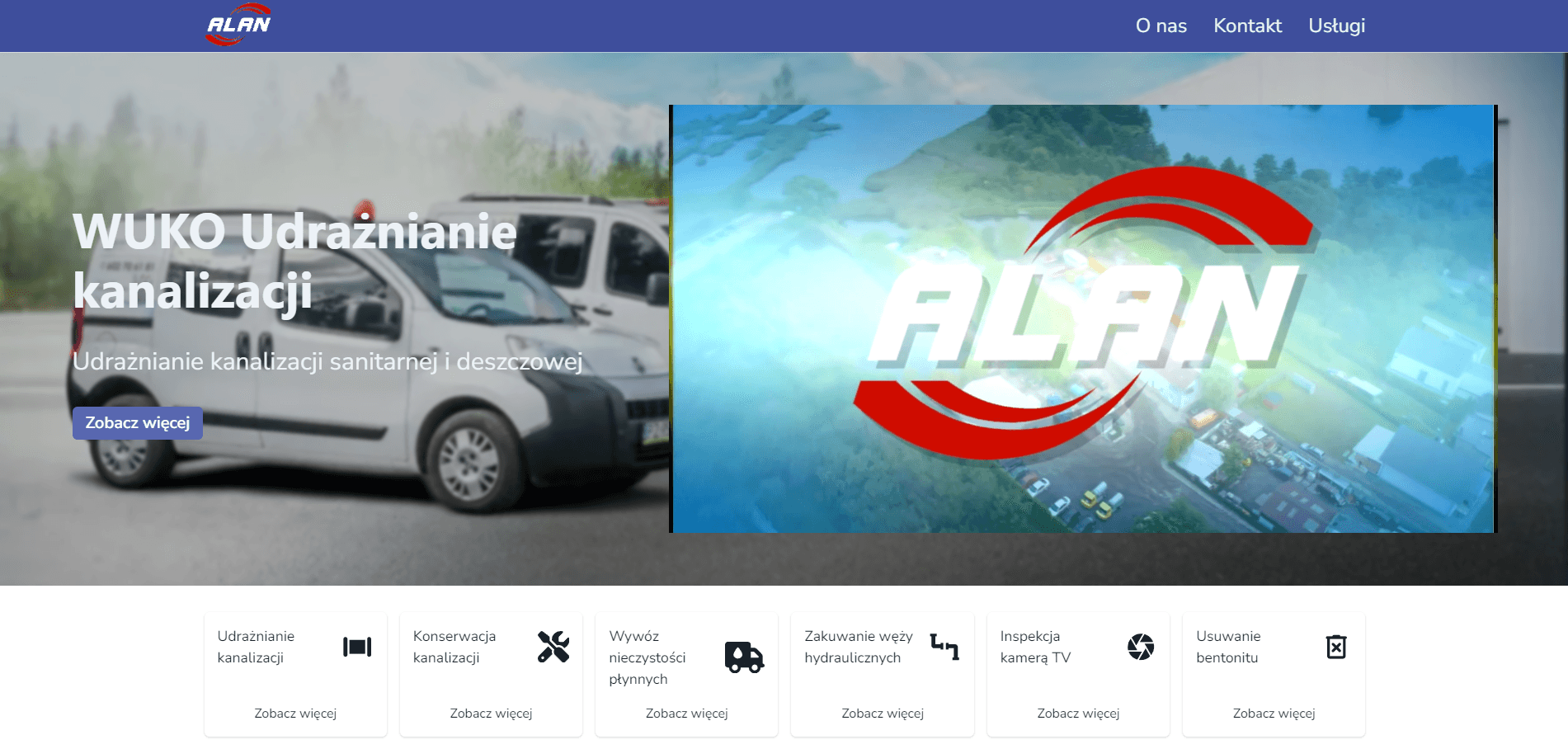Click the Inspekcja kamerą TV card title

tap(1035, 647)
